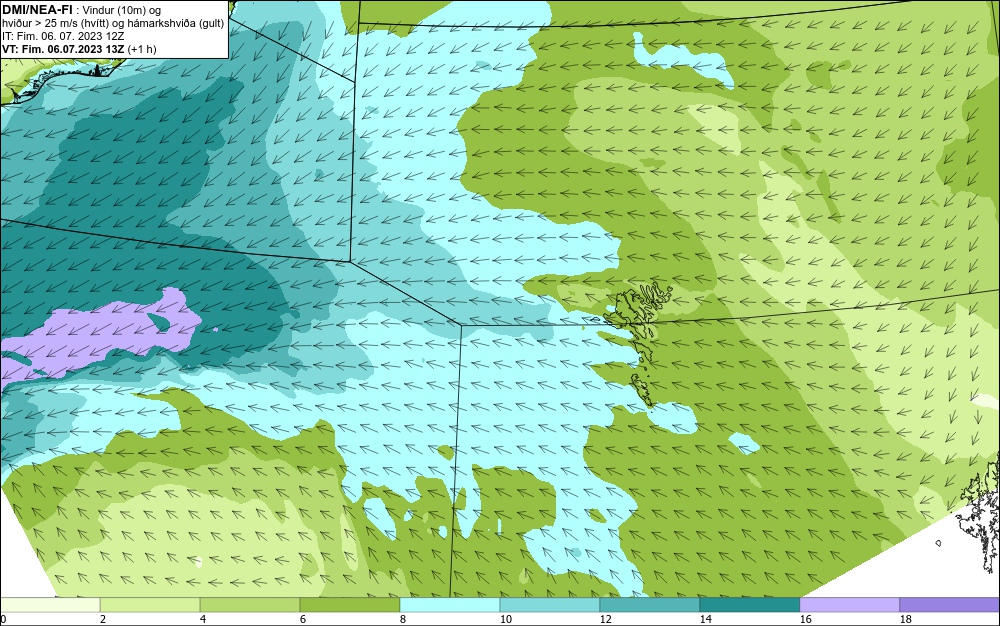Click the DMI/NEA-FI title text
The height and width of the screenshot is (626, 1000).
[37, 10]
